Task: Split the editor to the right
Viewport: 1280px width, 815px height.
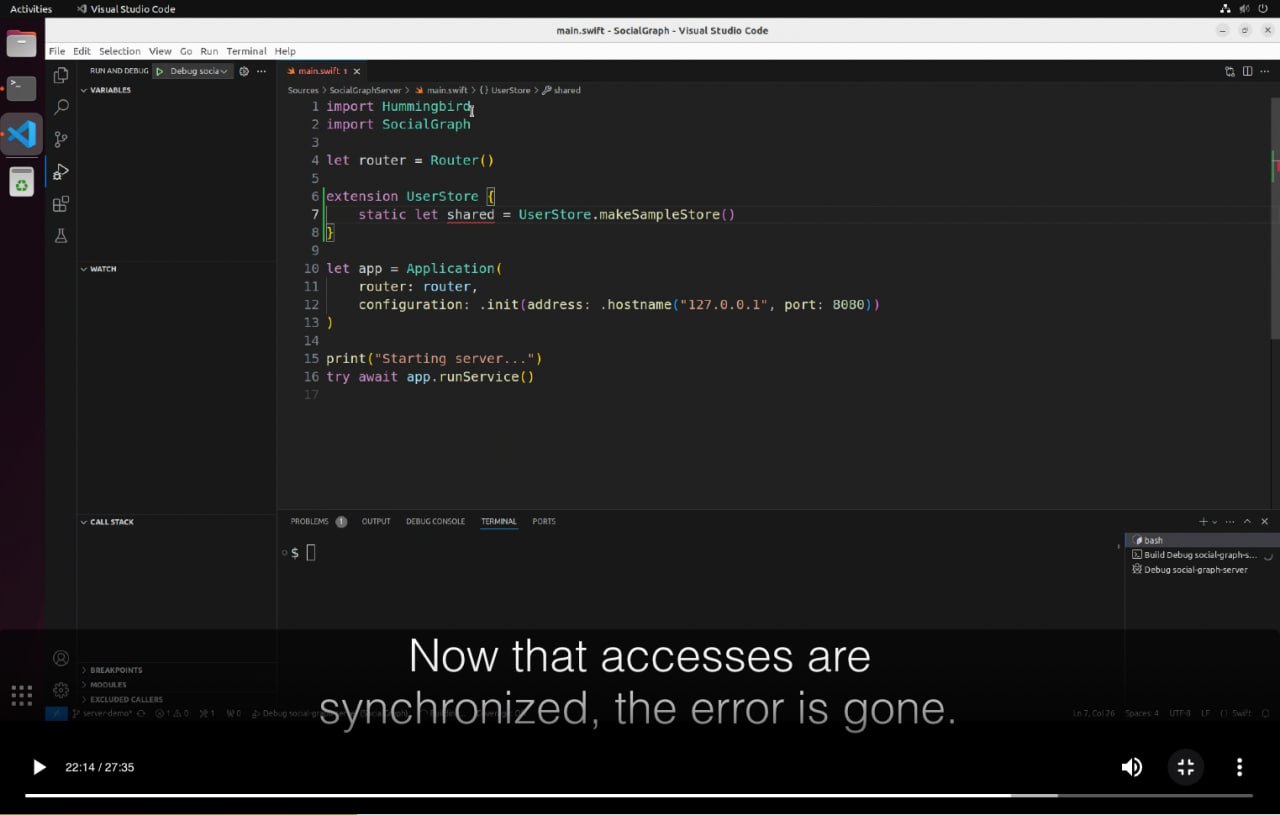Action: click(x=1247, y=71)
